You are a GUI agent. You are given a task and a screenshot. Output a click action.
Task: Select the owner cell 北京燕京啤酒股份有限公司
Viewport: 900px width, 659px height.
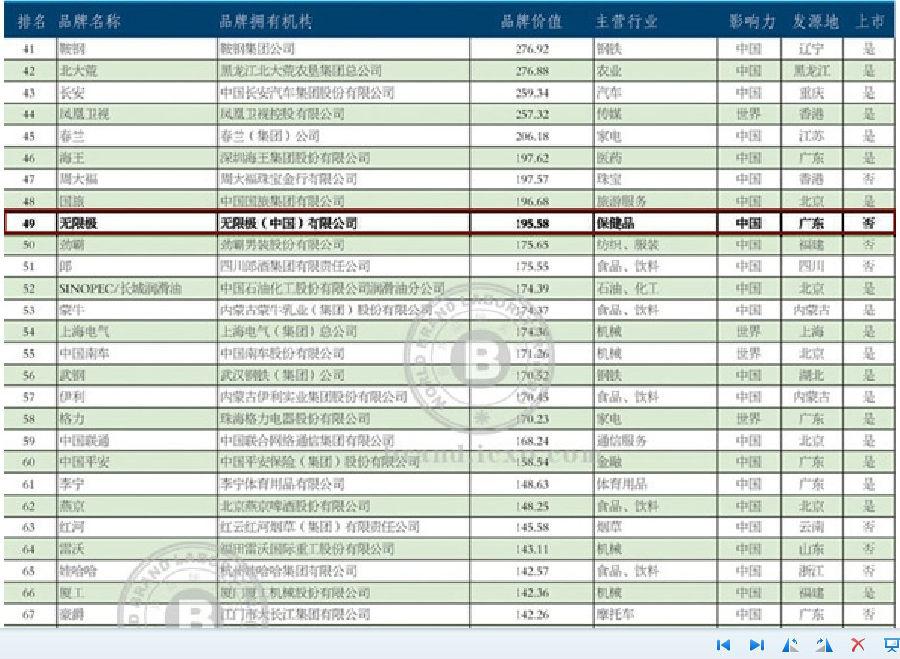point(294,506)
